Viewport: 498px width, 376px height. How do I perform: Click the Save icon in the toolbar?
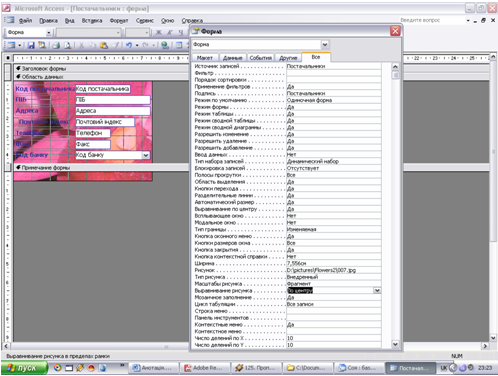click(x=31, y=45)
